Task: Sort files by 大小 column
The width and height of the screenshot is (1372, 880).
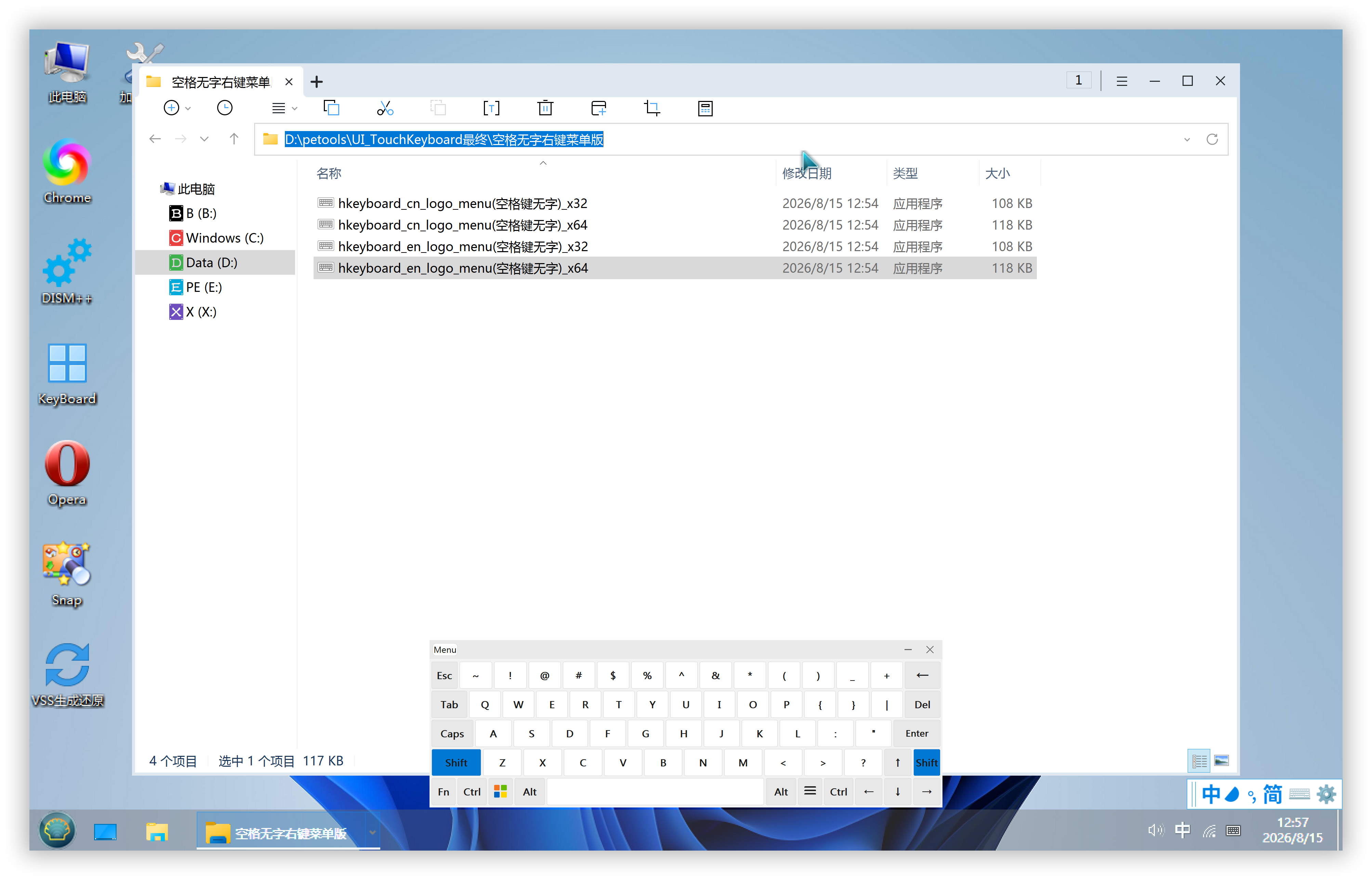Action: (997, 173)
